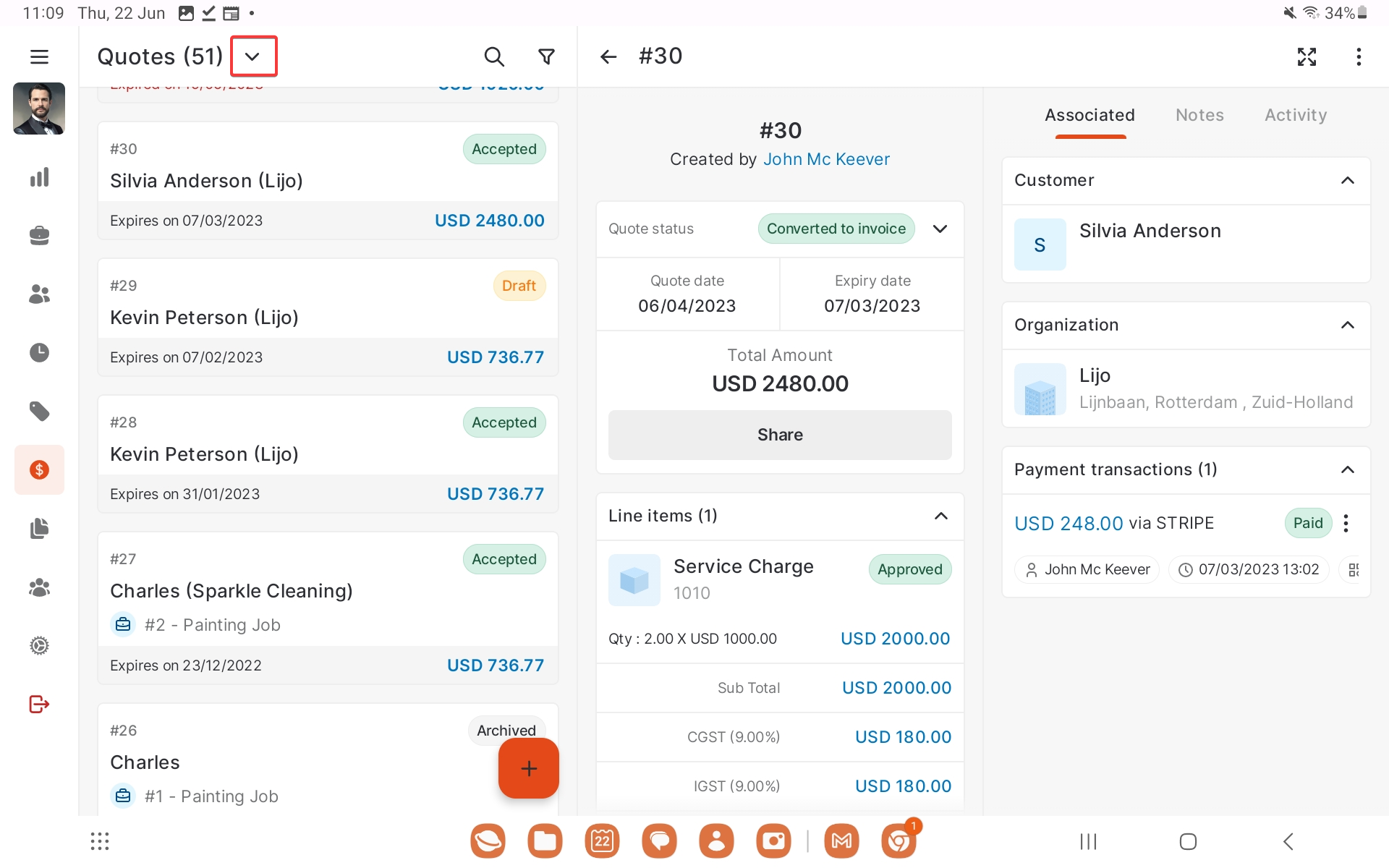Image resolution: width=1389 pixels, height=868 pixels.
Task: Open the quotes filter funnel icon
Action: tap(547, 56)
